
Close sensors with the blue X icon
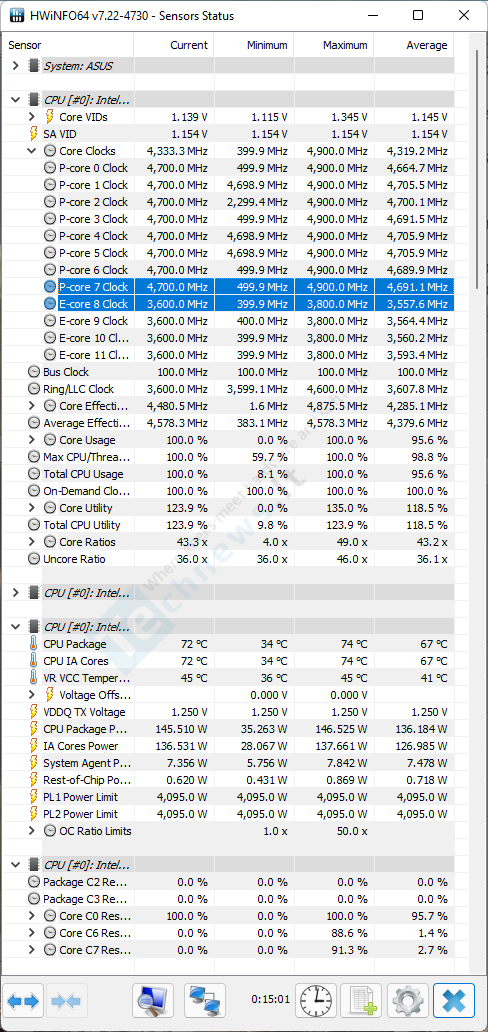click(x=454, y=1001)
